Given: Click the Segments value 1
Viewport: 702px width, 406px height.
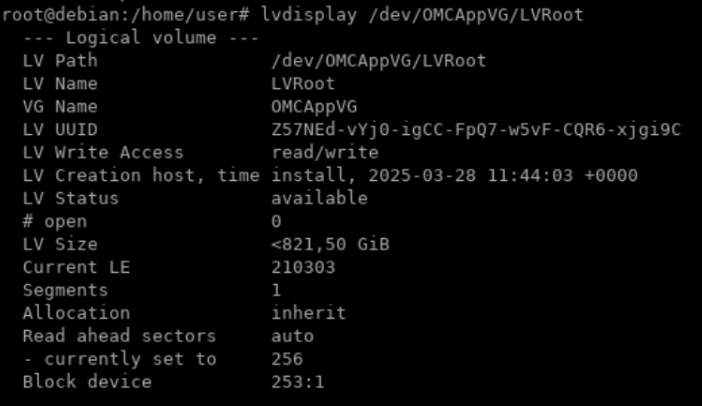Looking at the screenshot, I should click(276, 291).
